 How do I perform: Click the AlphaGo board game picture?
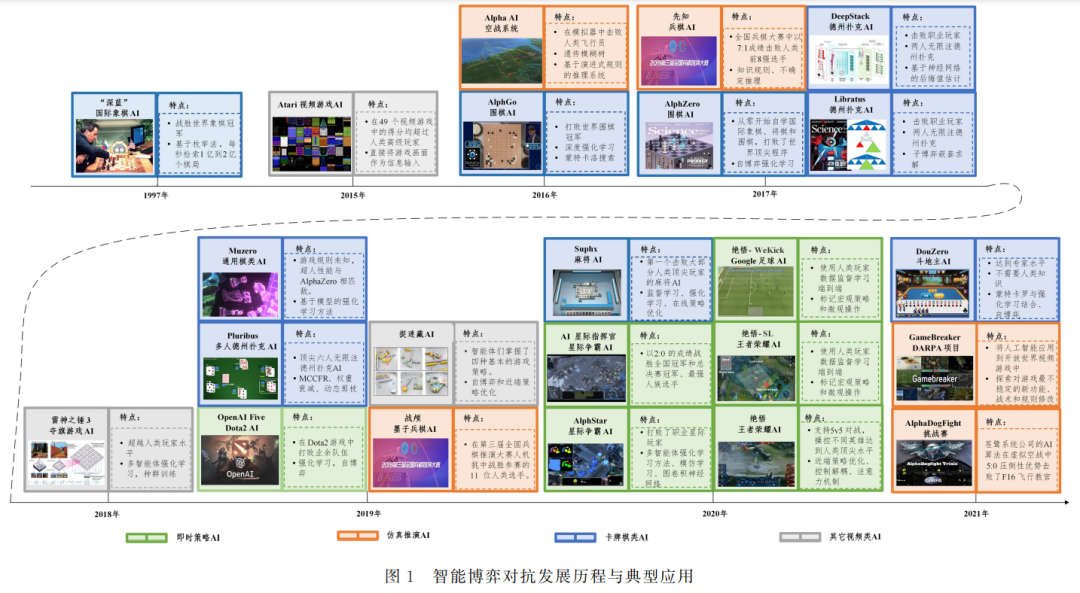[x=502, y=145]
